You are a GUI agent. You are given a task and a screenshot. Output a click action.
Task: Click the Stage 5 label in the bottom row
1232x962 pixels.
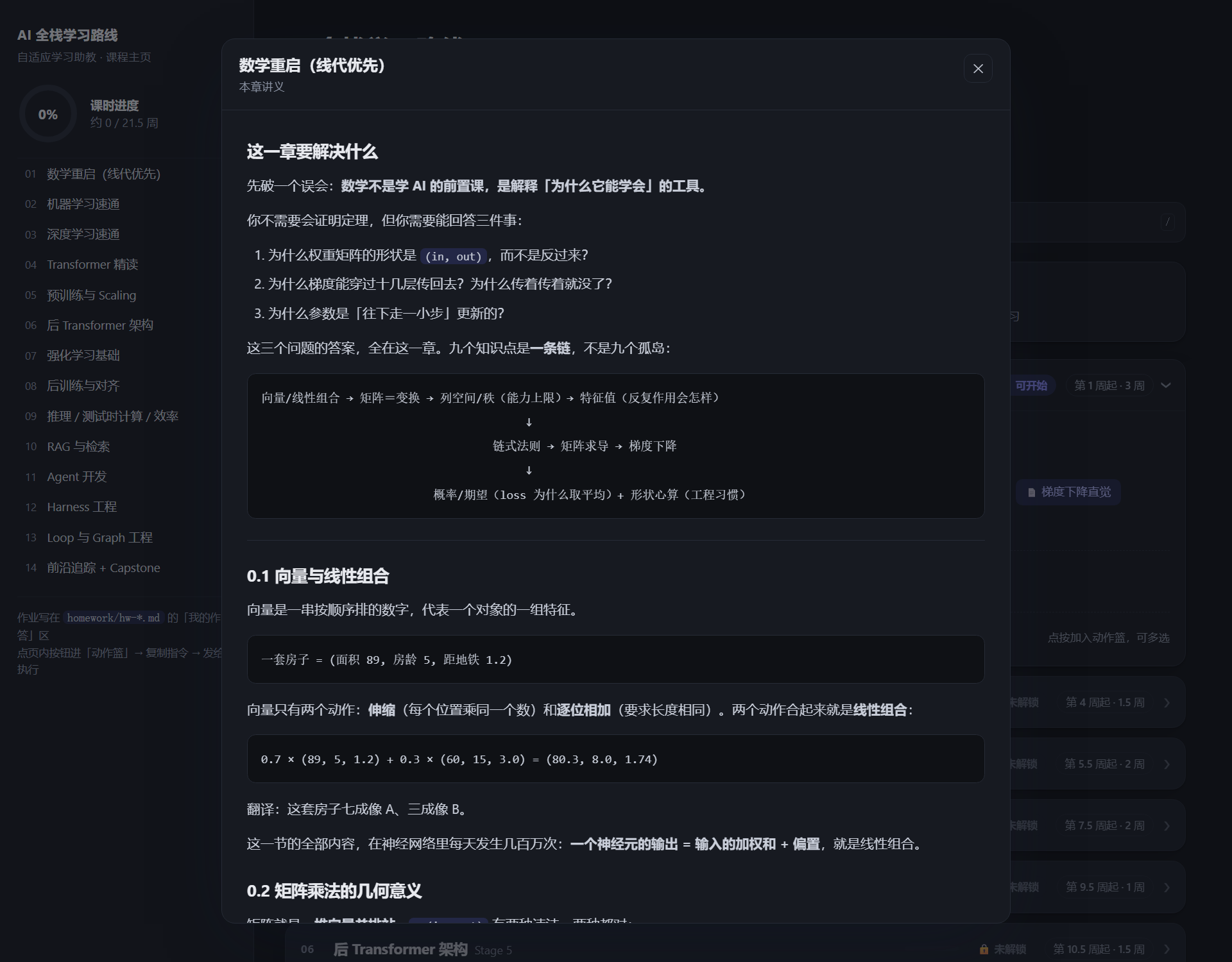(493, 950)
